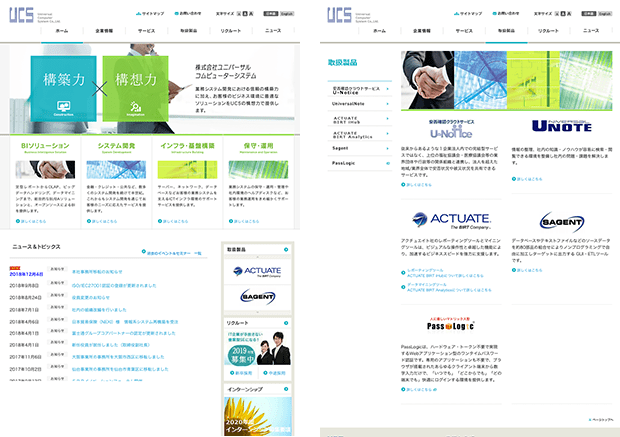This screenshot has width=620, height=437.
Task: Open ニュース tab on the right page
Action: pyautogui.click(x=591, y=31)
